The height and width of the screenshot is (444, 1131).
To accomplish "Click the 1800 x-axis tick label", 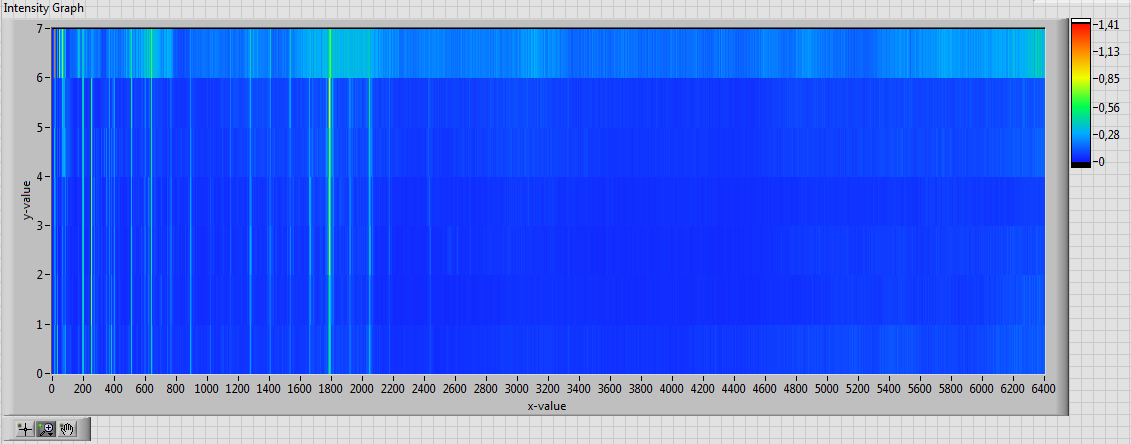I will coord(330,388).
